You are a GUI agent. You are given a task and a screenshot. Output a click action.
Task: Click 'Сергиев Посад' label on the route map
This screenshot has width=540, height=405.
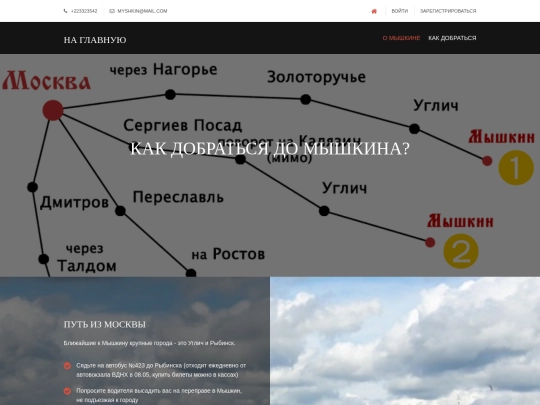click(x=183, y=125)
